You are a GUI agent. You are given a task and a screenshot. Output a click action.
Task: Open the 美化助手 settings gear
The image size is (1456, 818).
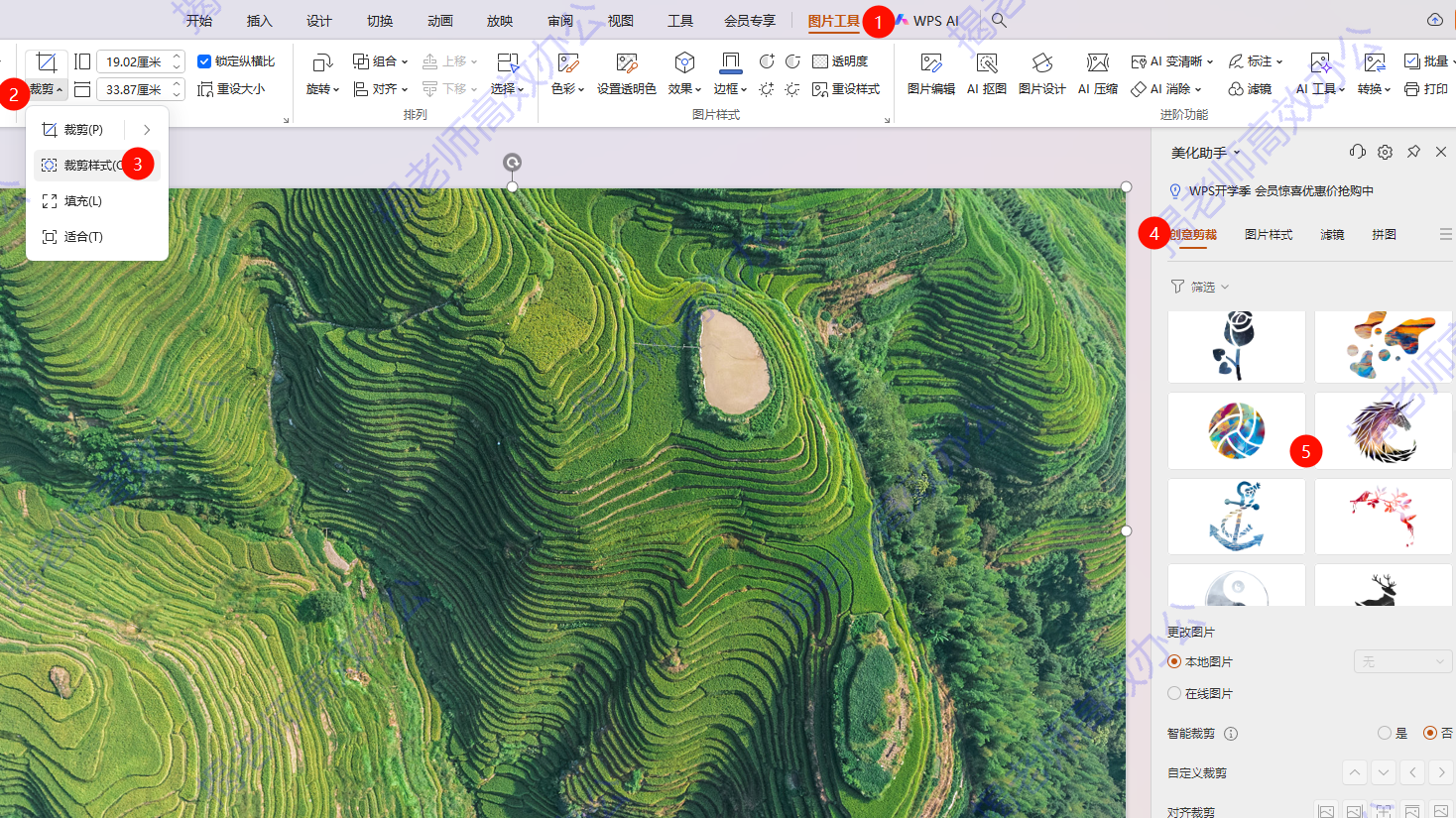(x=1385, y=152)
